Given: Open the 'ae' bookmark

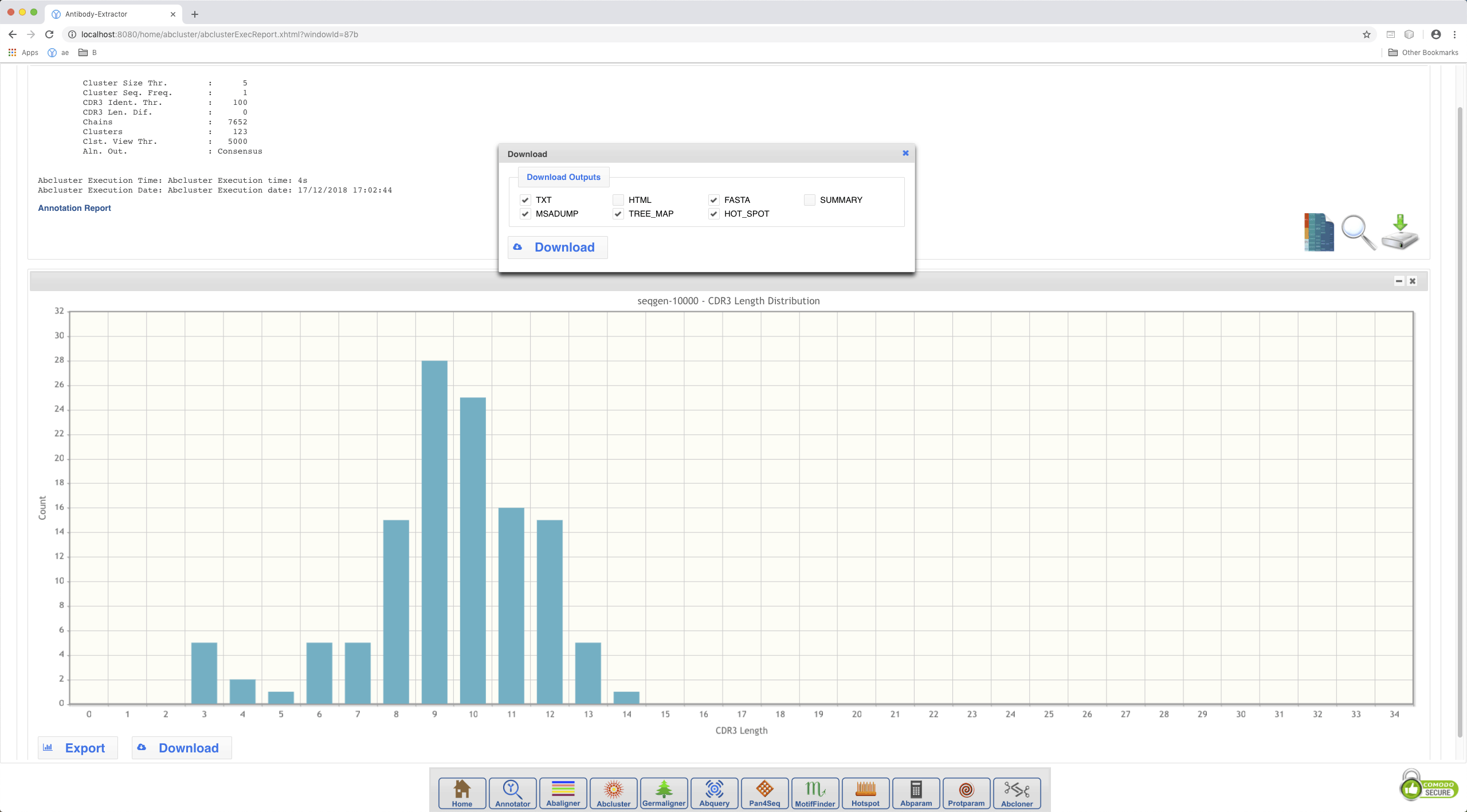Looking at the screenshot, I should coord(58,52).
